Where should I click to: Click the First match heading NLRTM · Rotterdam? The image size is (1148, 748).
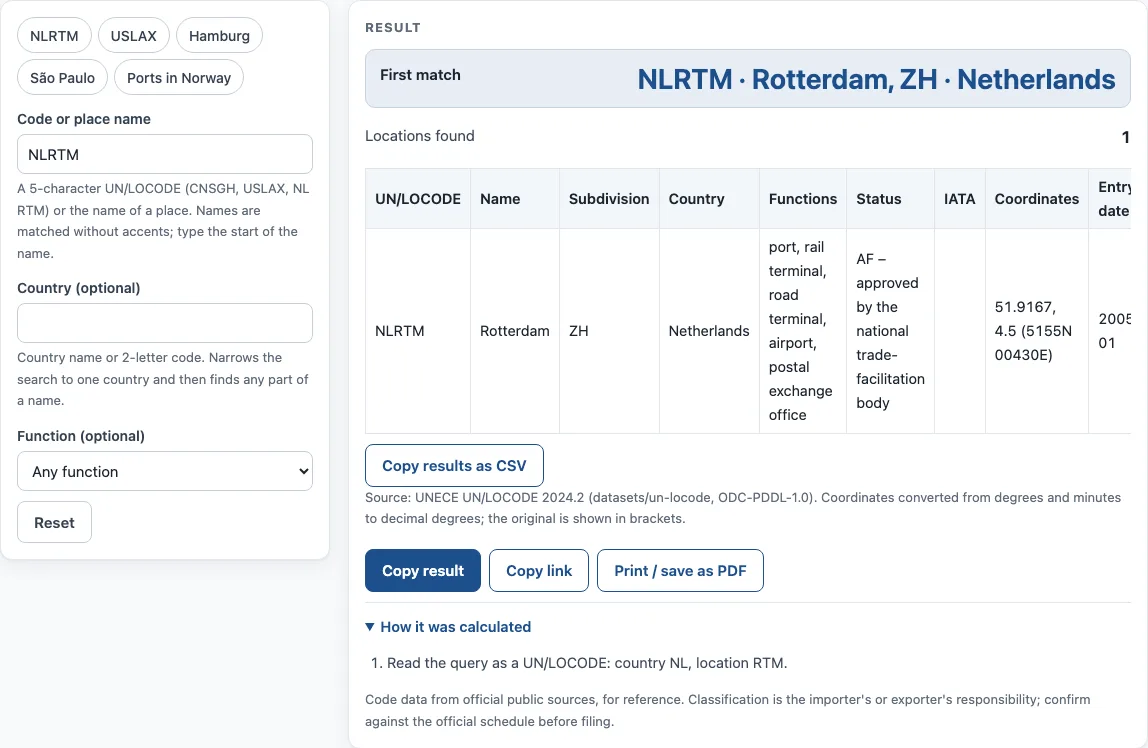pos(876,79)
